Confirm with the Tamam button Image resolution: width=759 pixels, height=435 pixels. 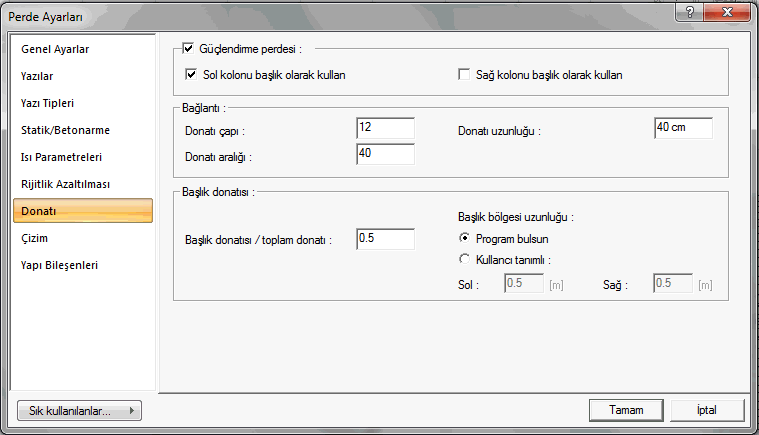(x=626, y=410)
